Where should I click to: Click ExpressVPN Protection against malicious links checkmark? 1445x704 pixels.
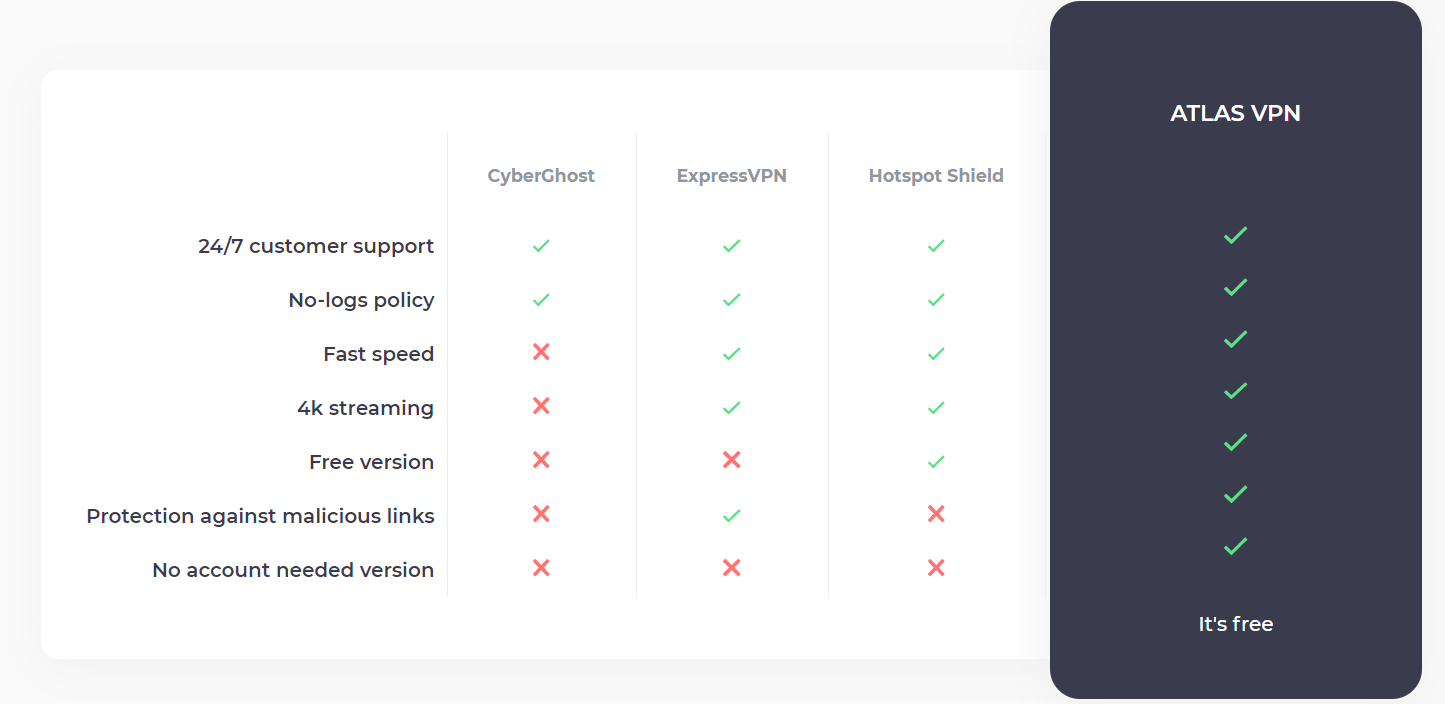(732, 516)
